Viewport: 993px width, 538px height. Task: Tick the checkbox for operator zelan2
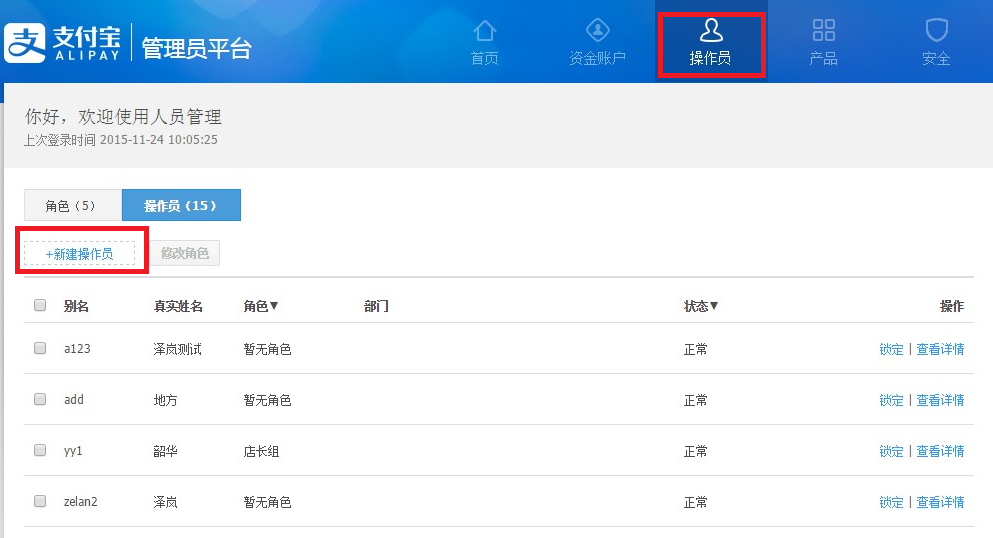click(x=40, y=502)
